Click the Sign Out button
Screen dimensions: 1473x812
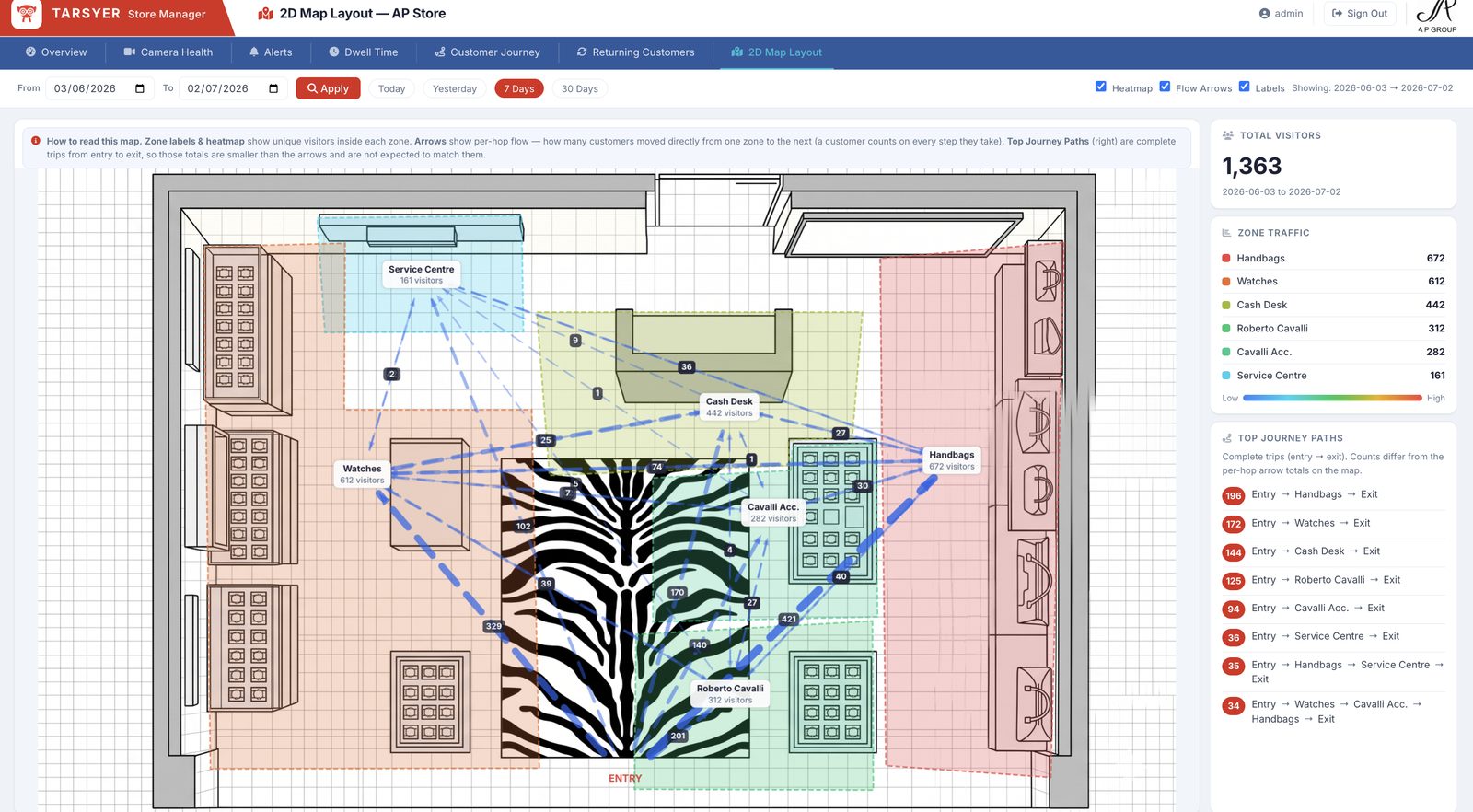(1360, 14)
